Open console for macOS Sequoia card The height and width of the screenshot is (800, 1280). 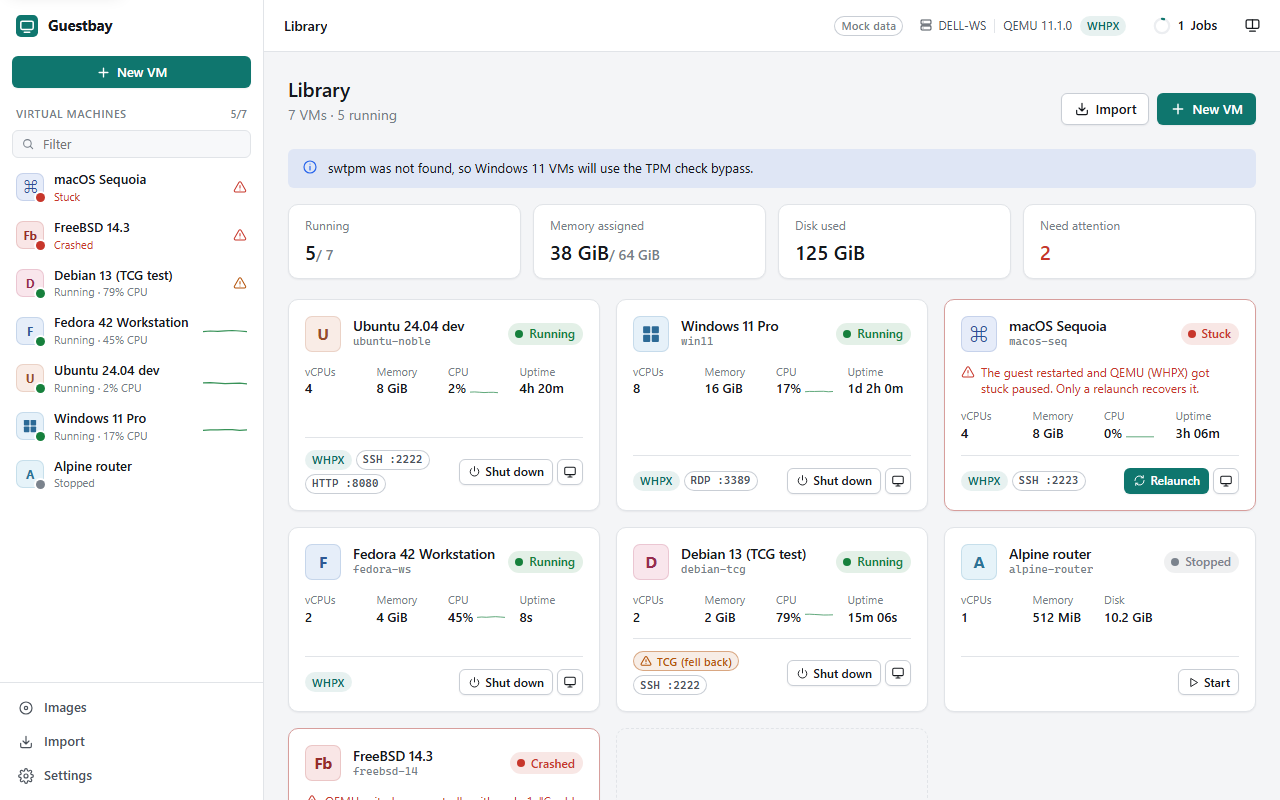[1226, 481]
